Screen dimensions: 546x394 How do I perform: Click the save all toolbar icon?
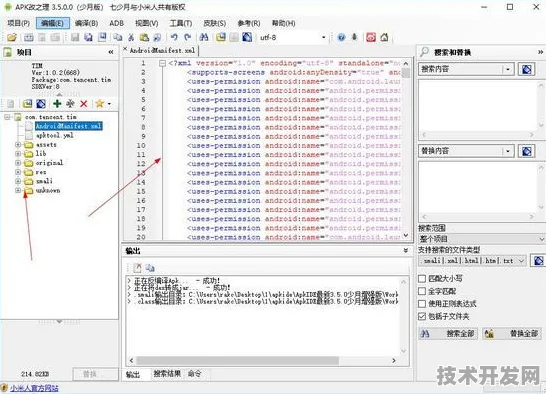click(x=88, y=37)
